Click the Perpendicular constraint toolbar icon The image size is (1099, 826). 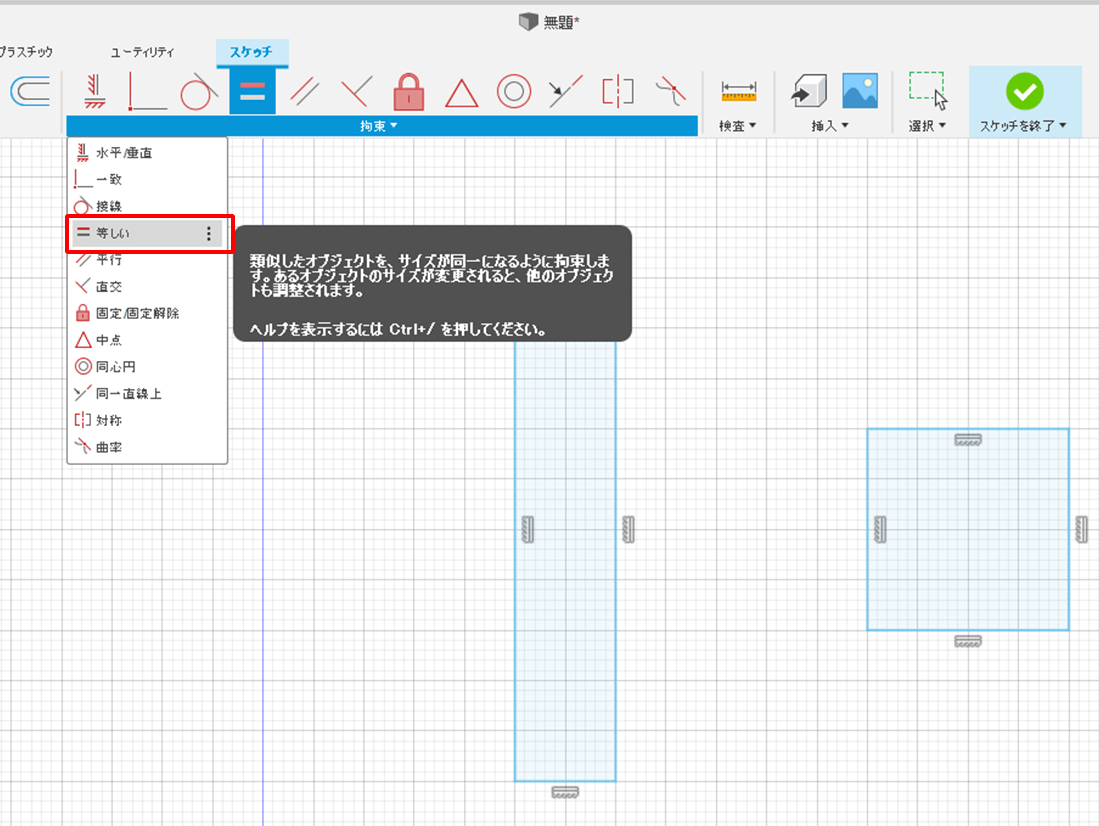click(x=356, y=92)
